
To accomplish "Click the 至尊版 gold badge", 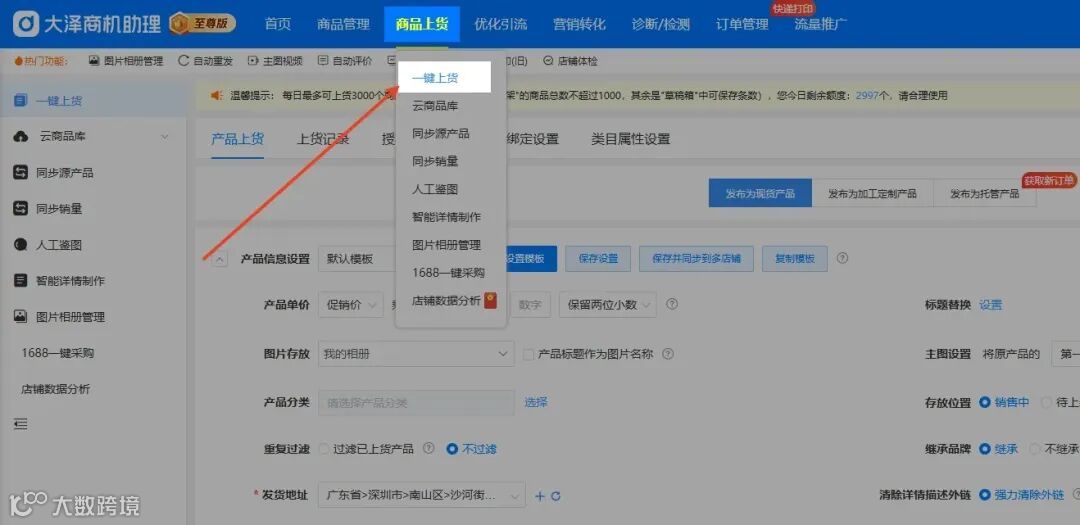I will coord(202,23).
